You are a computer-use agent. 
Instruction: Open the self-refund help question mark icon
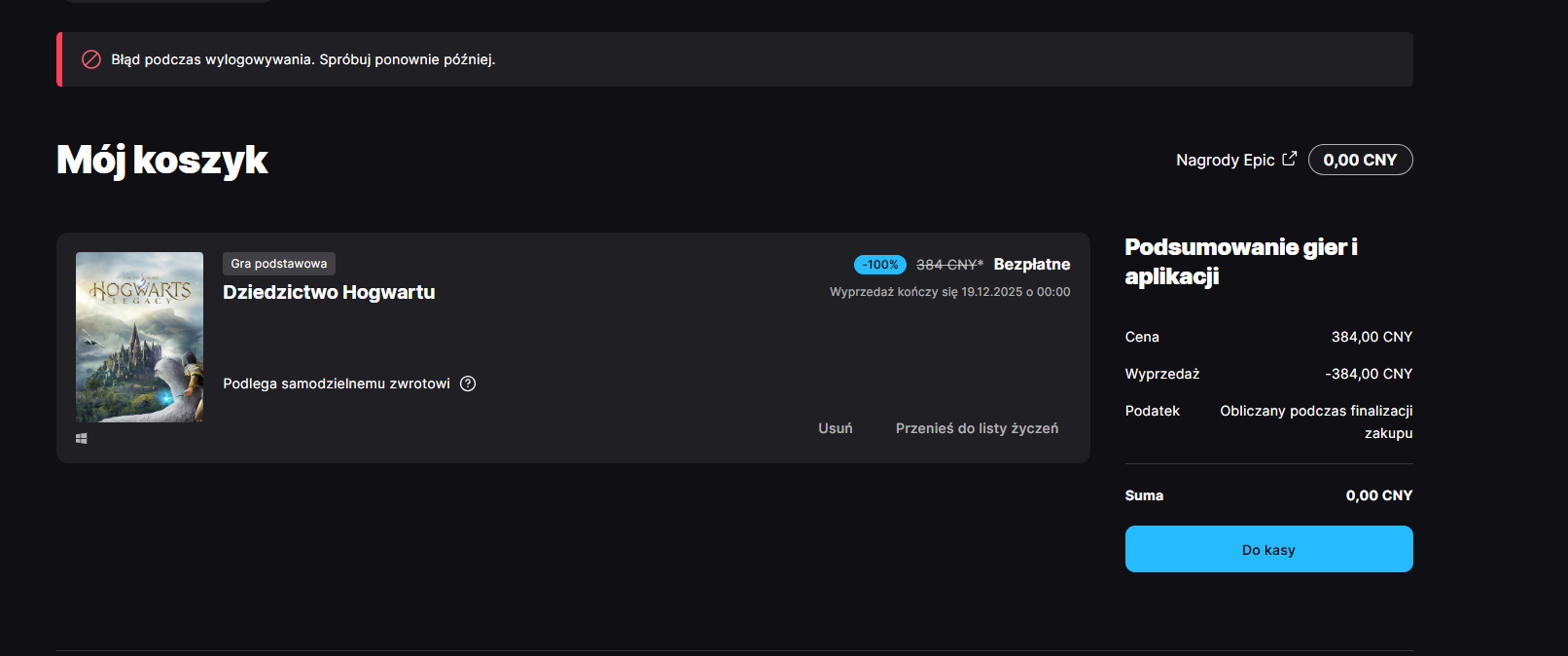point(468,383)
